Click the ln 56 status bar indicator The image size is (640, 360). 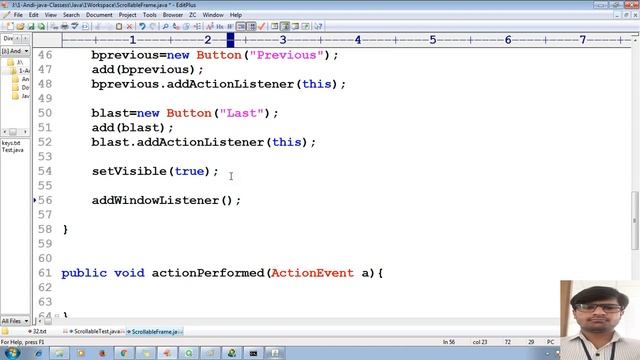coord(449,342)
